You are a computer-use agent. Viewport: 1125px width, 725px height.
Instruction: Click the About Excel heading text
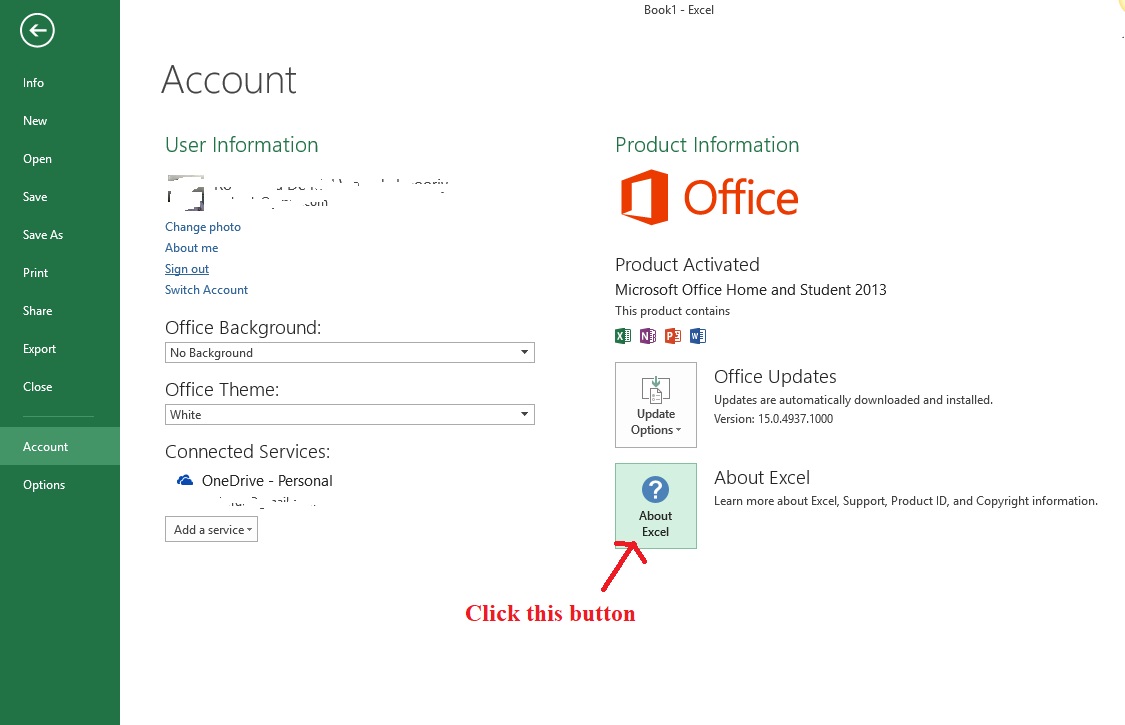click(762, 477)
